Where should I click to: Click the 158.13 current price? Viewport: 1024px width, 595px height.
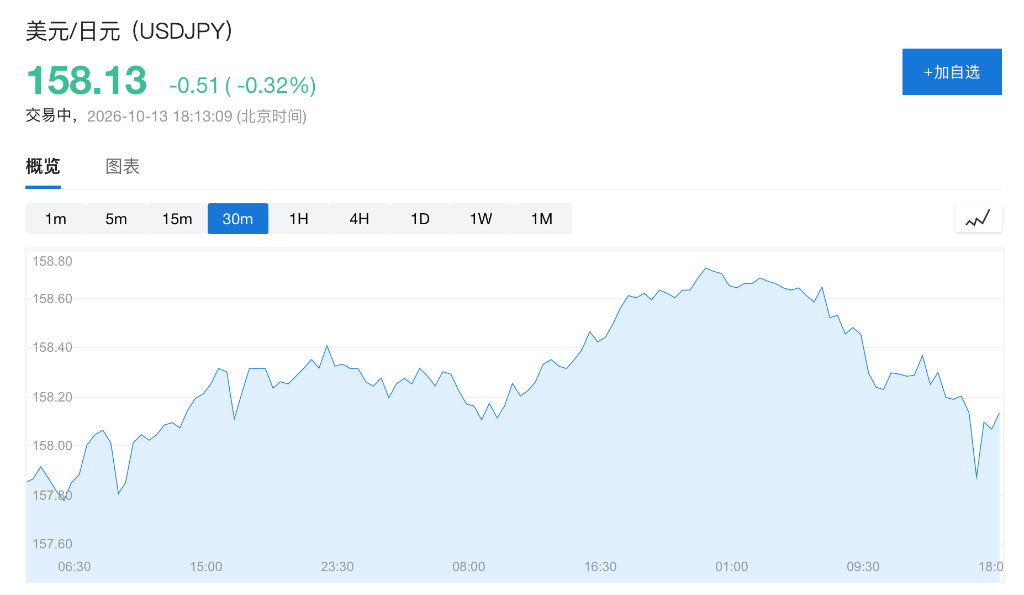[x=86, y=81]
